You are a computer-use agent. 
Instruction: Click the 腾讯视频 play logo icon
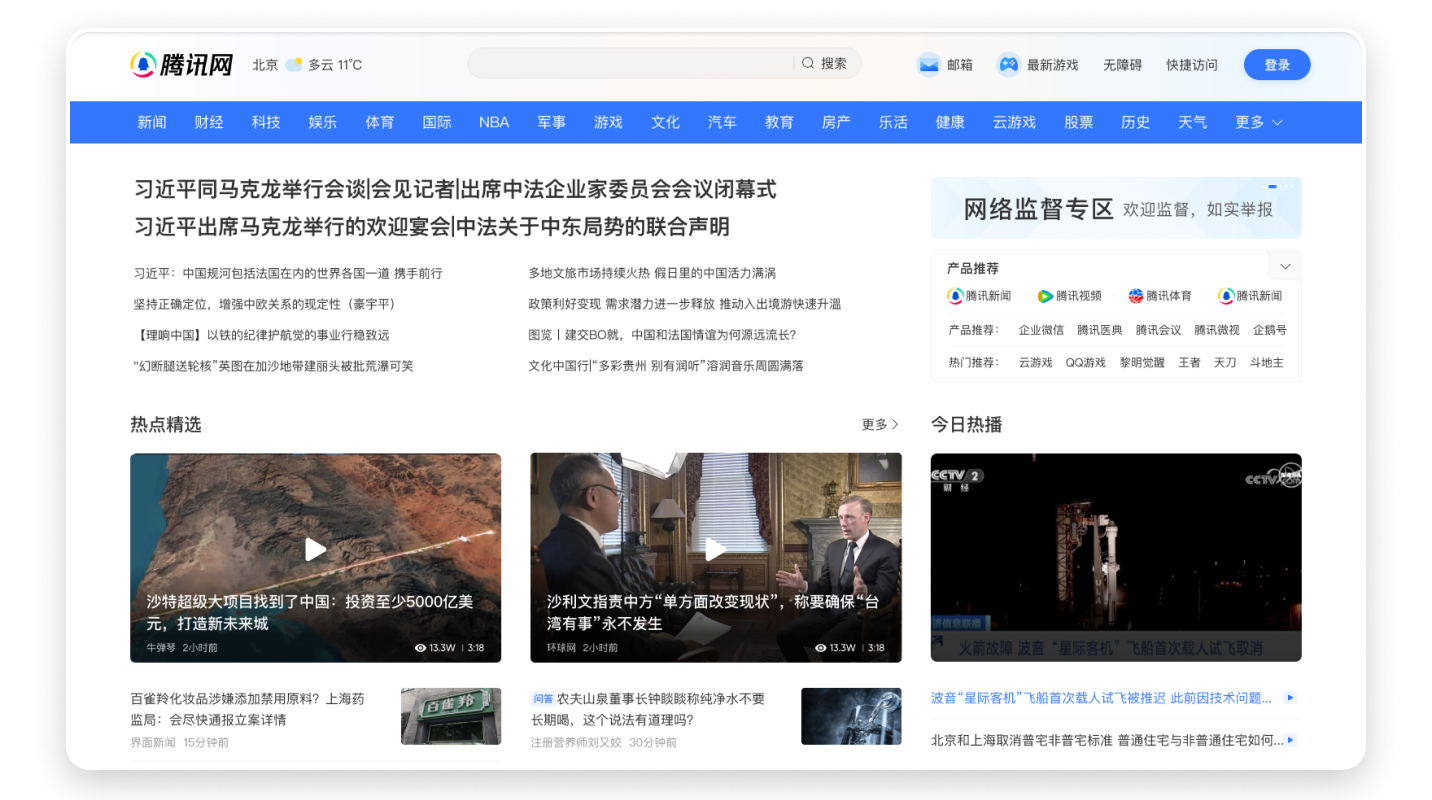pyautogui.click(x=1045, y=296)
